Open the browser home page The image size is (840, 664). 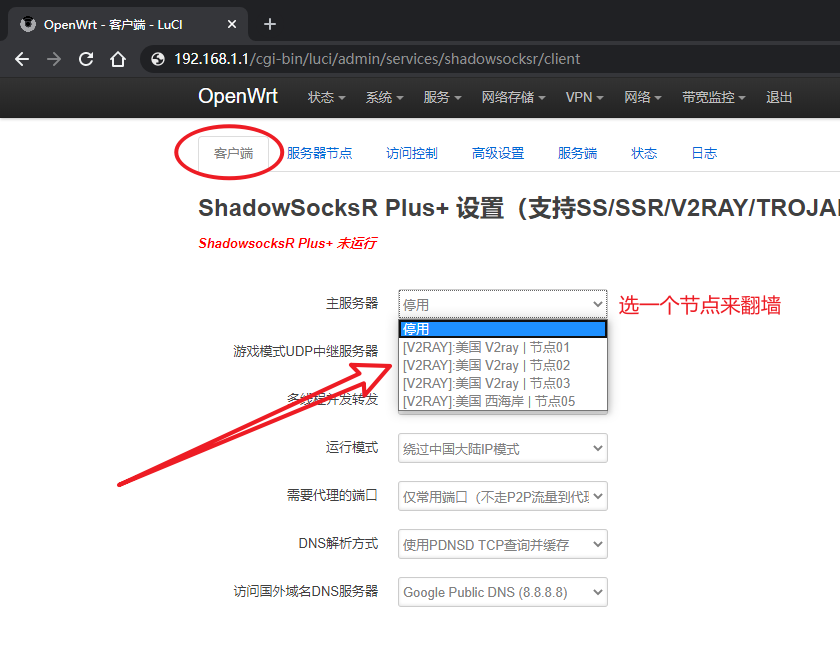(x=118, y=59)
